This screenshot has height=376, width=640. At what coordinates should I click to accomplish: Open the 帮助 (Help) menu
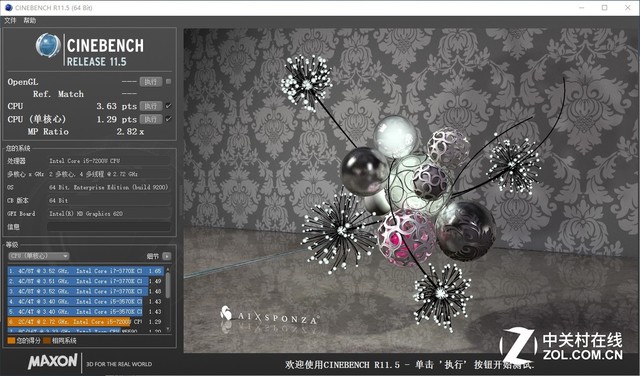tap(29, 20)
